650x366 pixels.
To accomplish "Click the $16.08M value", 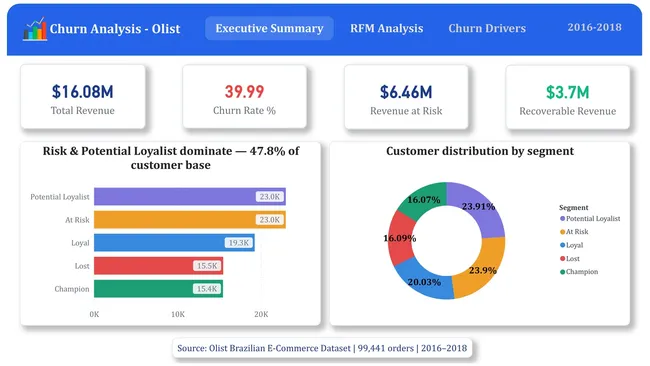I will (x=82, y=92).
